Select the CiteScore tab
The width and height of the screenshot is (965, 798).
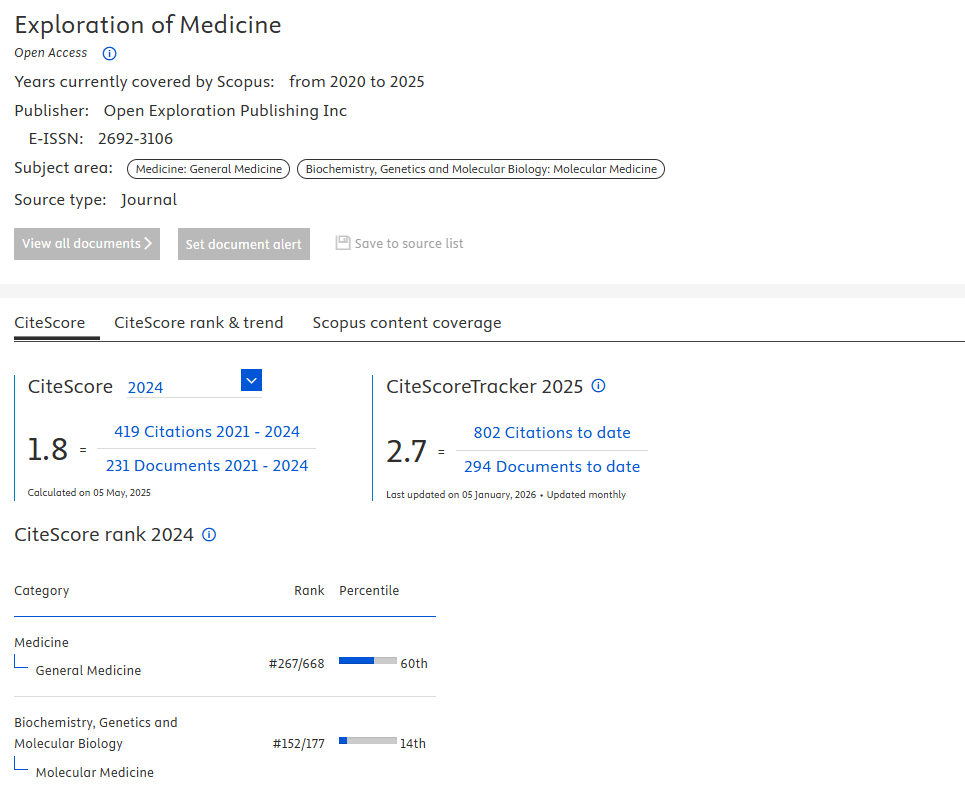(x=49, y=323)
